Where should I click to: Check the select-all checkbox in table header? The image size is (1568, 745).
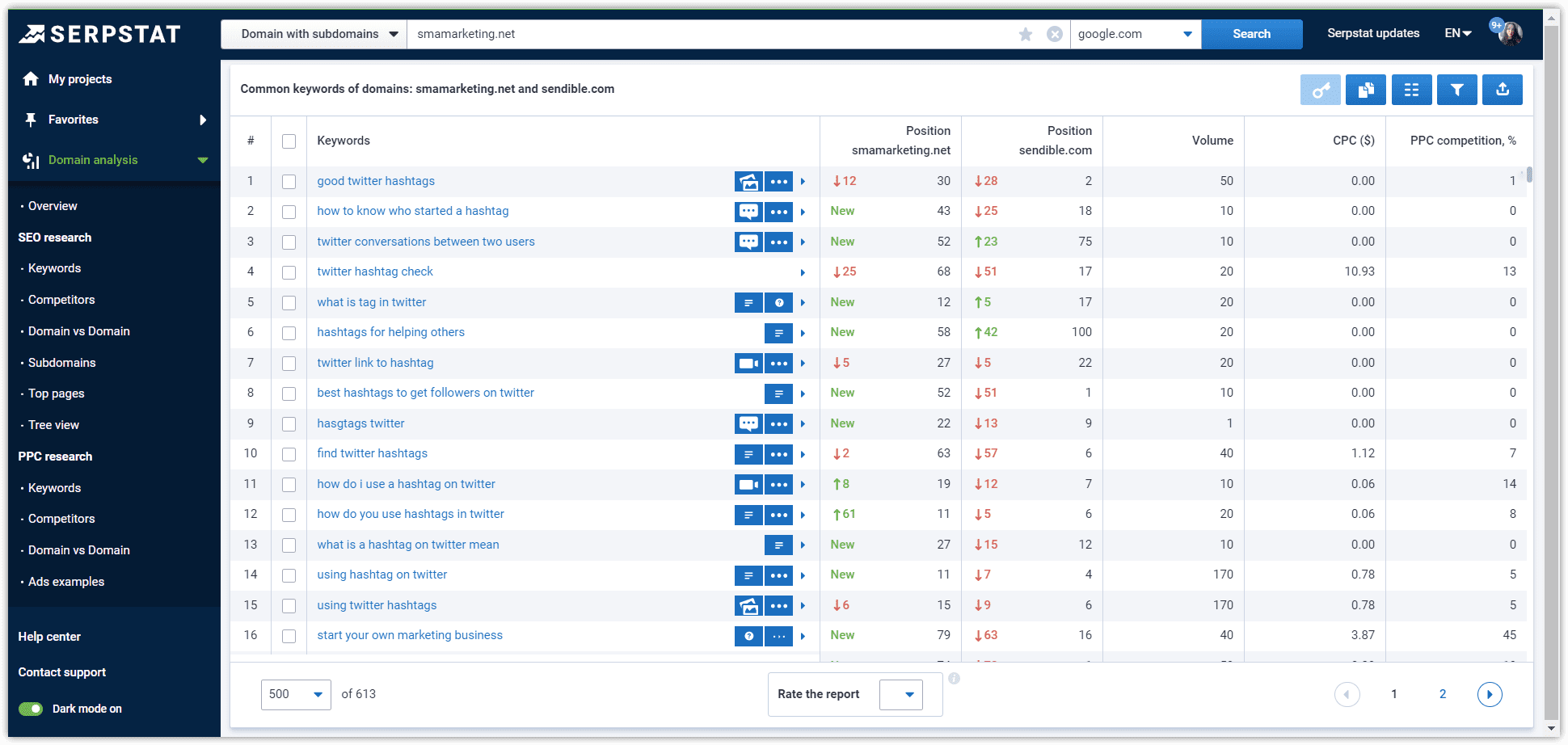click(289, 141)
